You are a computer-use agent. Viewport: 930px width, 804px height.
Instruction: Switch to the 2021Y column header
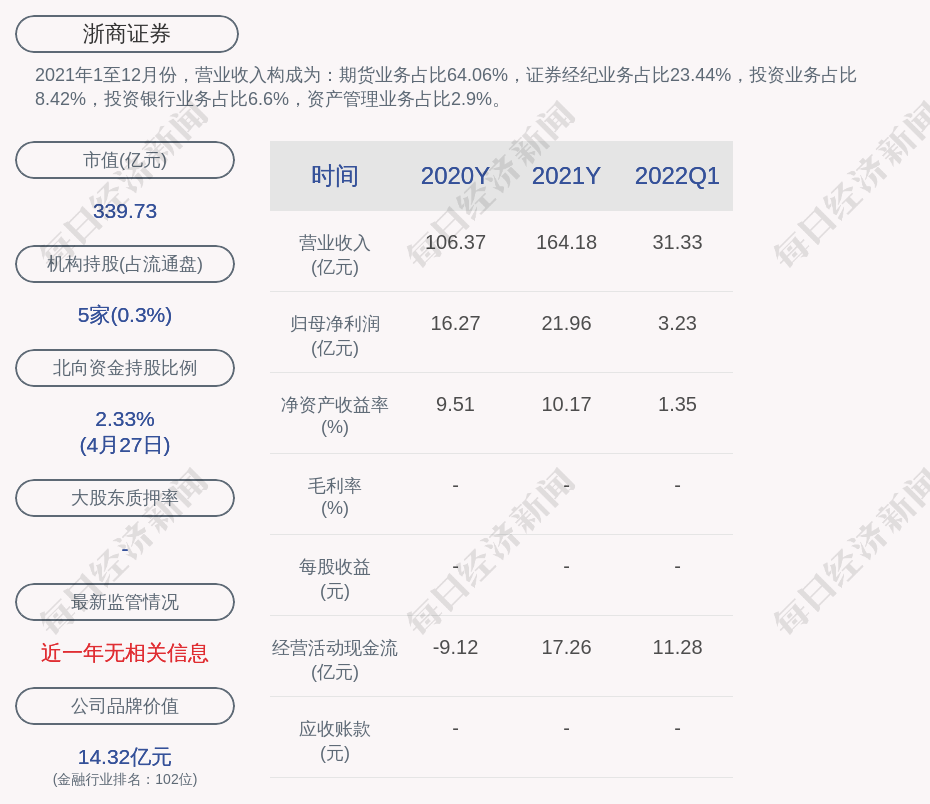click(566, 176)
